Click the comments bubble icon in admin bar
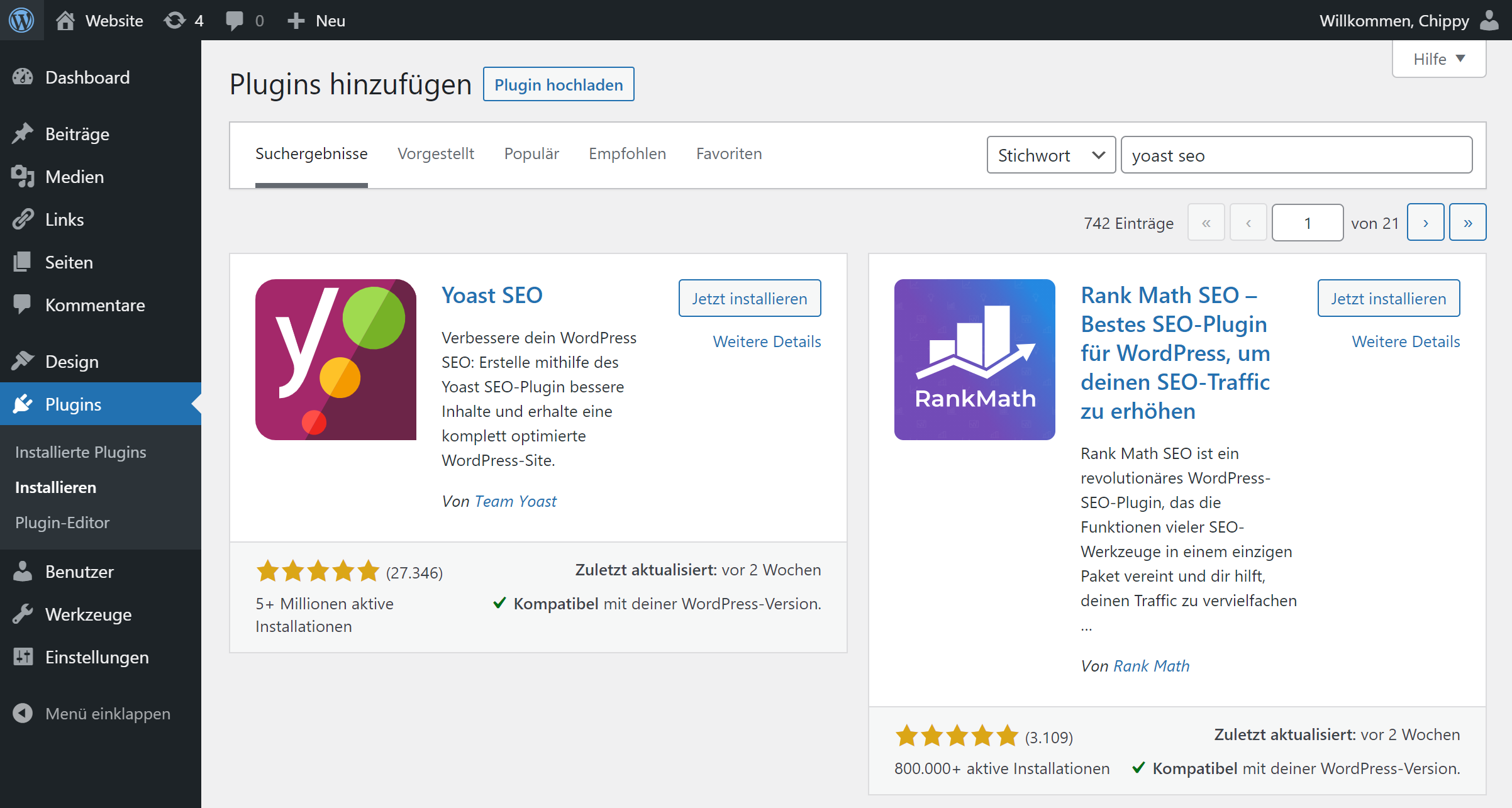The image size is (1512, 808). tap(235, 20)
